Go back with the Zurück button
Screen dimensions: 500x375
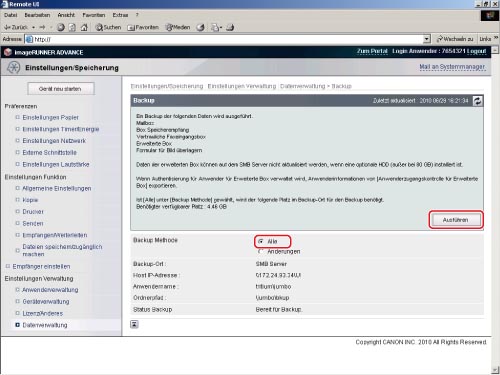tap(15, 27)
